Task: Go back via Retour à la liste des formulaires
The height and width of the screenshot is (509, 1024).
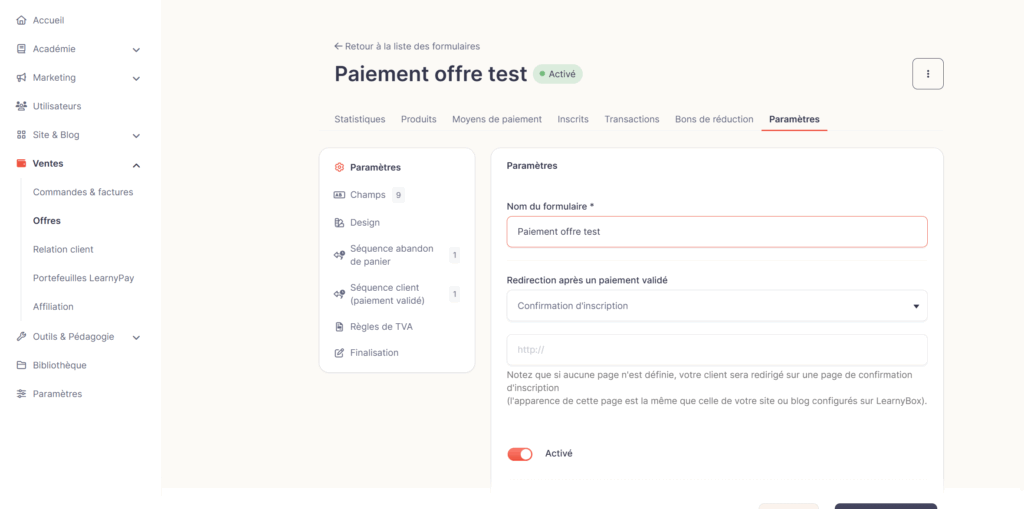Action: pos(407,46)
